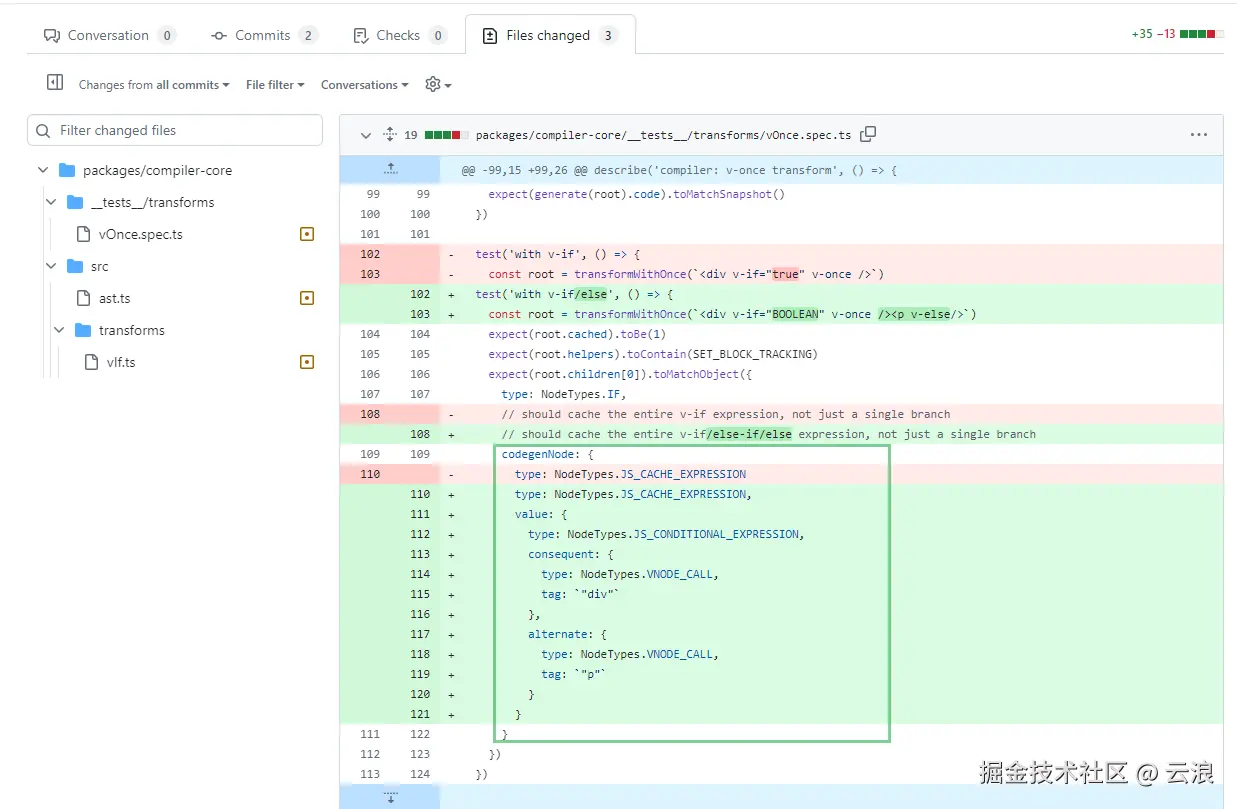Open the file's three-dot options menu
Image resolution: width=1237 pixels, height=809 pixels.
point(1198,135)
